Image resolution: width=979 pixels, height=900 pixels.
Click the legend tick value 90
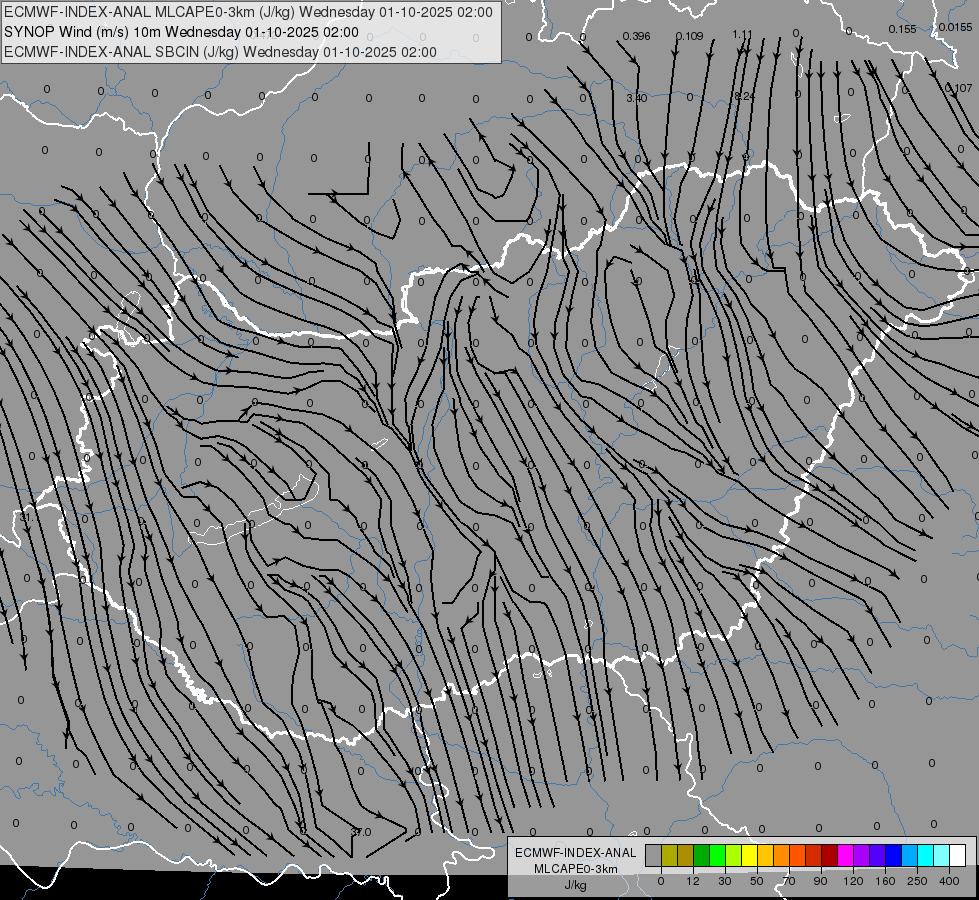(821, 881)
